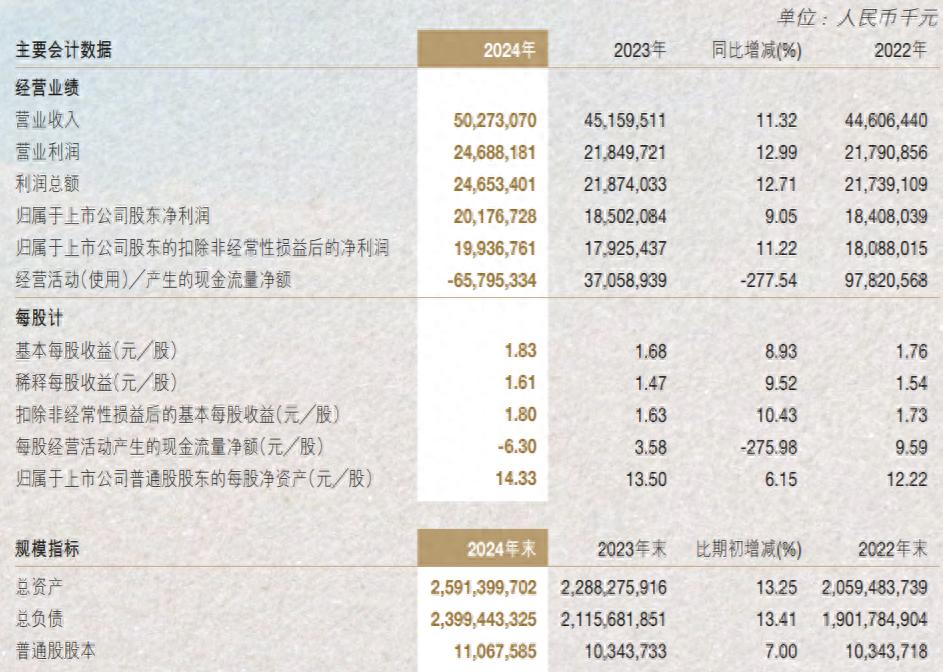
Task: Click the total assets value 2,591,399,702
Action: [483, 587]
